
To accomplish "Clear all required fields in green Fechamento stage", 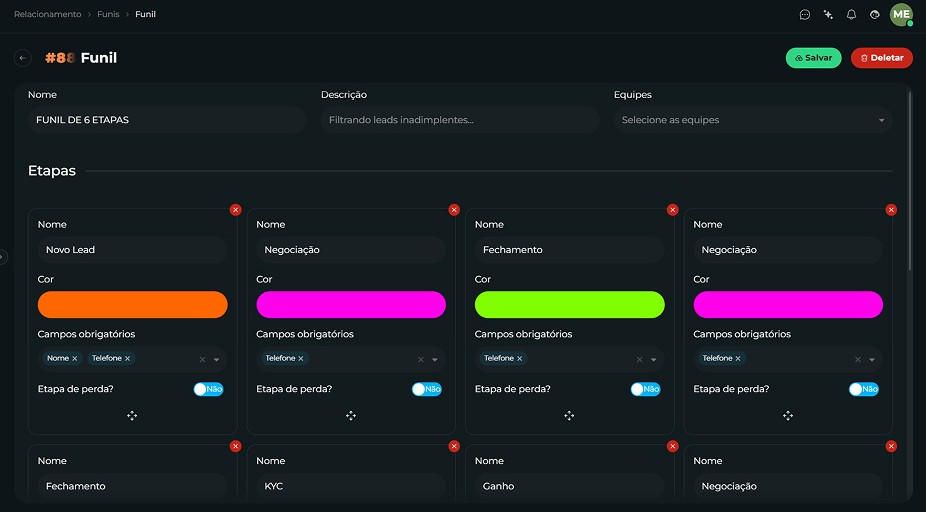I will click(x=640, y=360).
